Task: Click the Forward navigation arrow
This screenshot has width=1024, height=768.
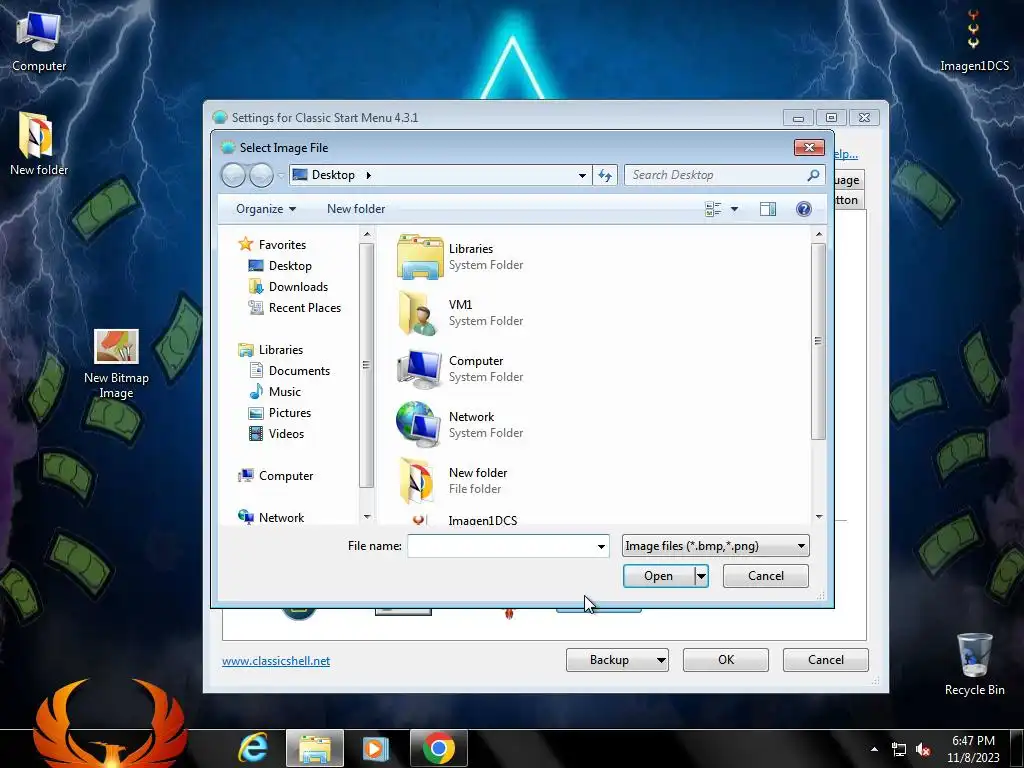Action: [x=261, y=175]
